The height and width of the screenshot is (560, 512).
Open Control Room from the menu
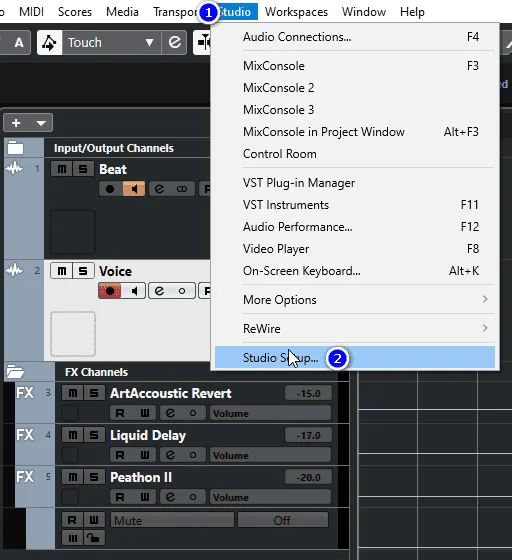point(355,154)
